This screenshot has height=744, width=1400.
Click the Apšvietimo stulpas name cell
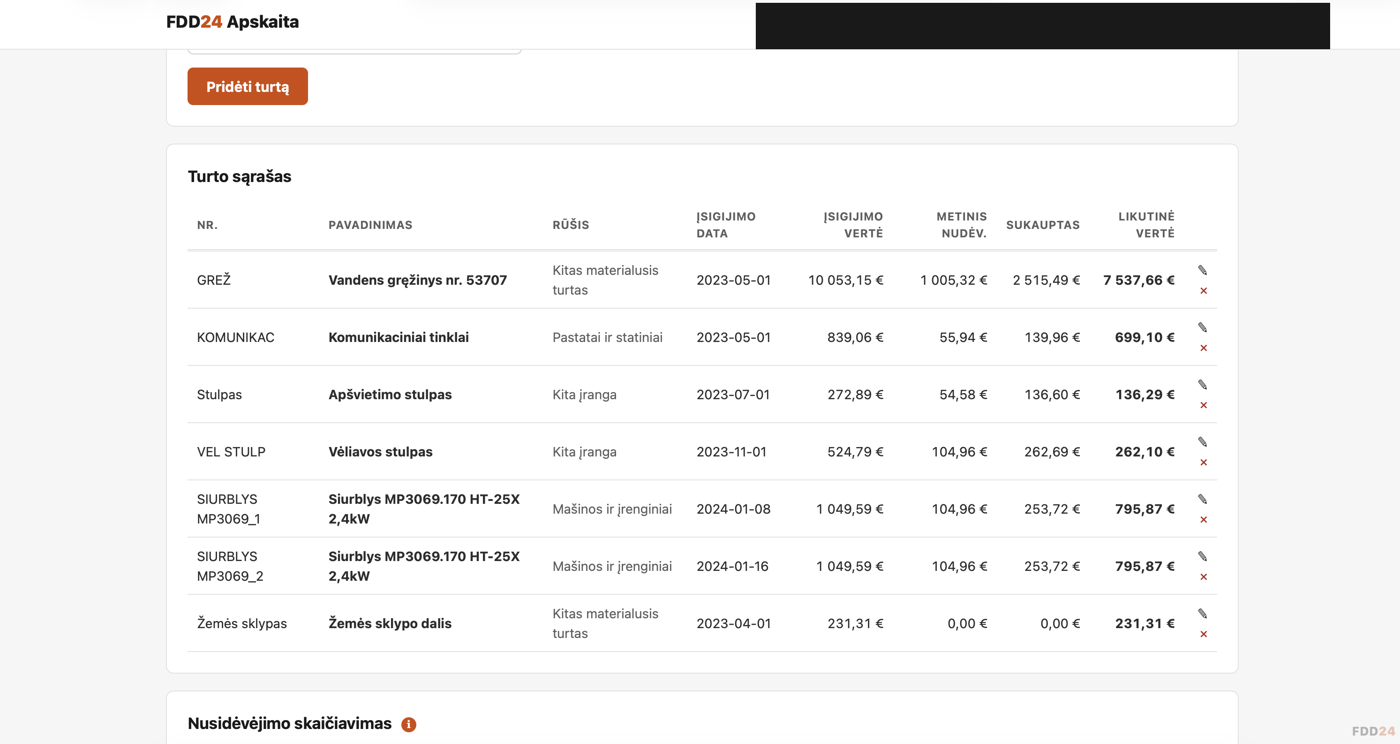click(x=390, y=394)
